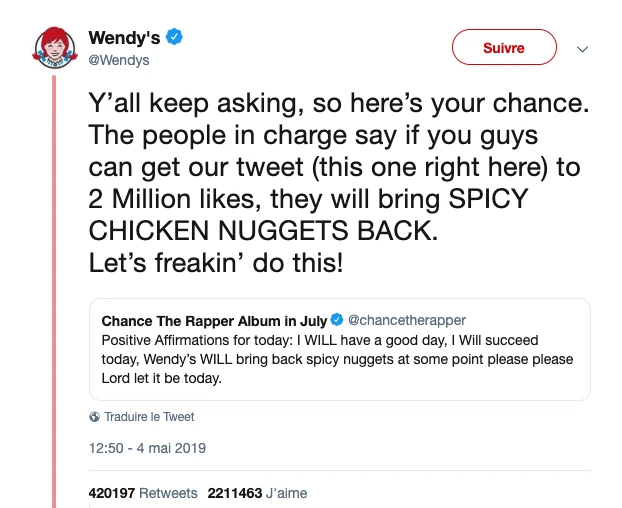Click the verified badge beside Wendy's name
Viewport: 622px width, 508px height.
coord(174,38)
